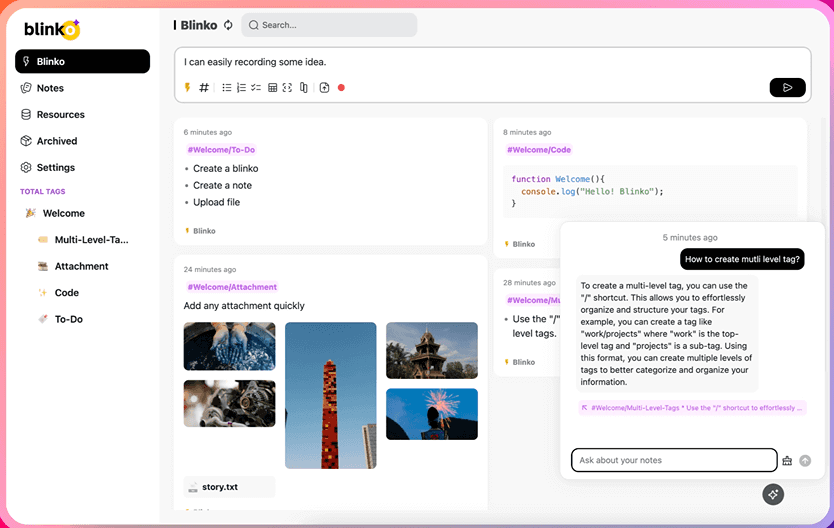Clear chat with the broom icon
Viewport: 834px width, 528px height.
(787, 461)
